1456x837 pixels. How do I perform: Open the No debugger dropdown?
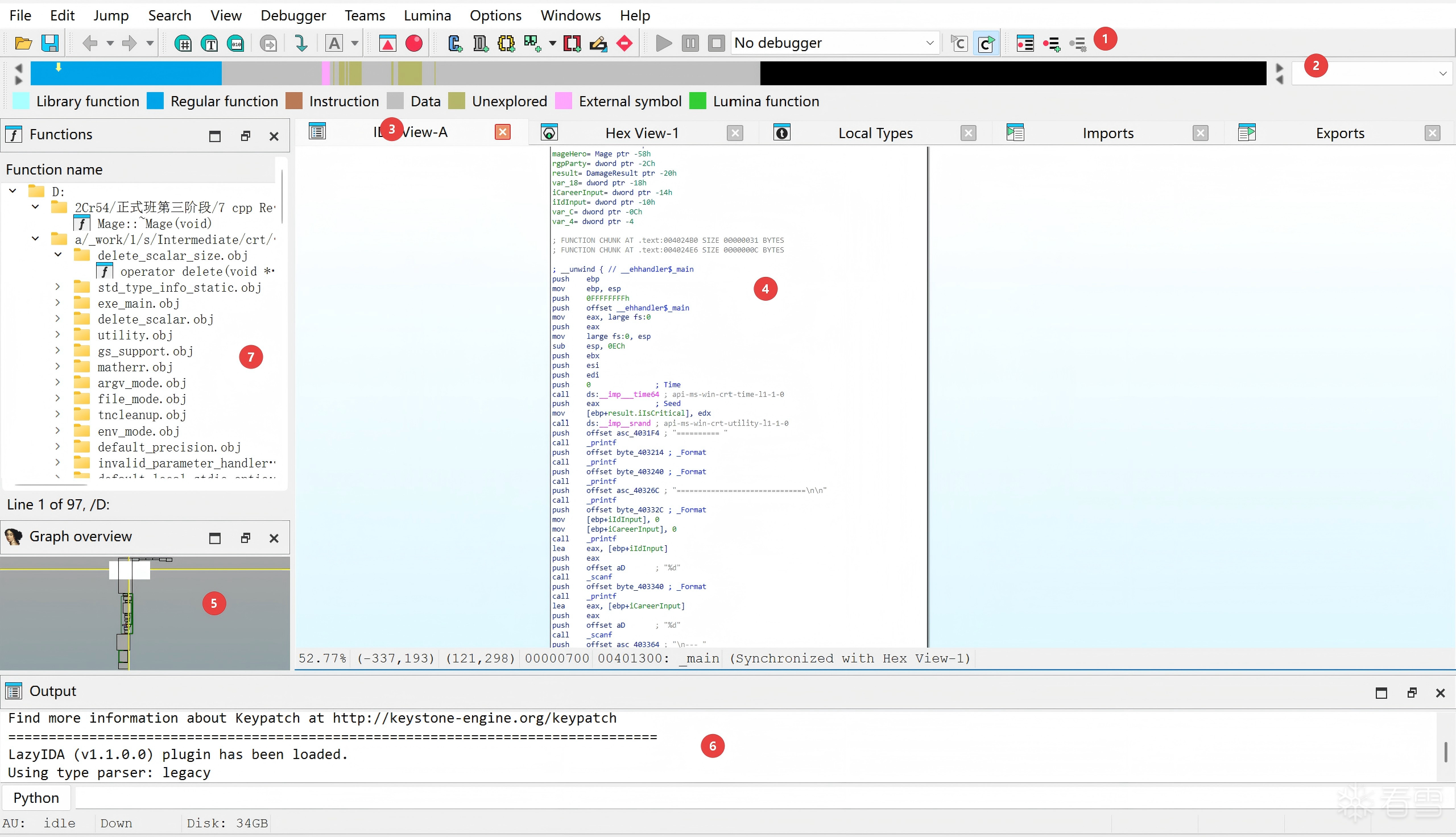coord(835,43)
